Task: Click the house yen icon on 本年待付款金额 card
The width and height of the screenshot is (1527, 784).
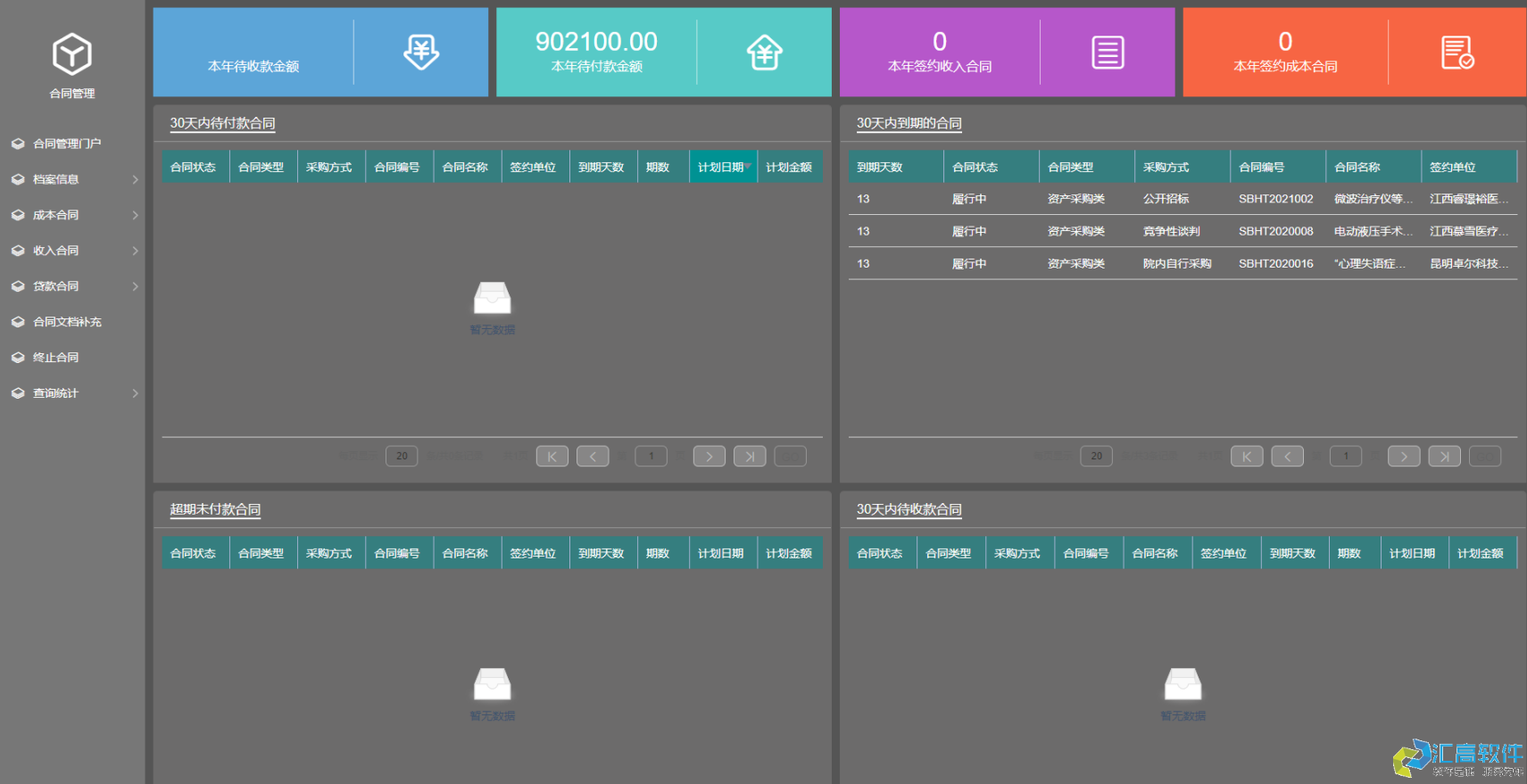Action: [764, 52]
